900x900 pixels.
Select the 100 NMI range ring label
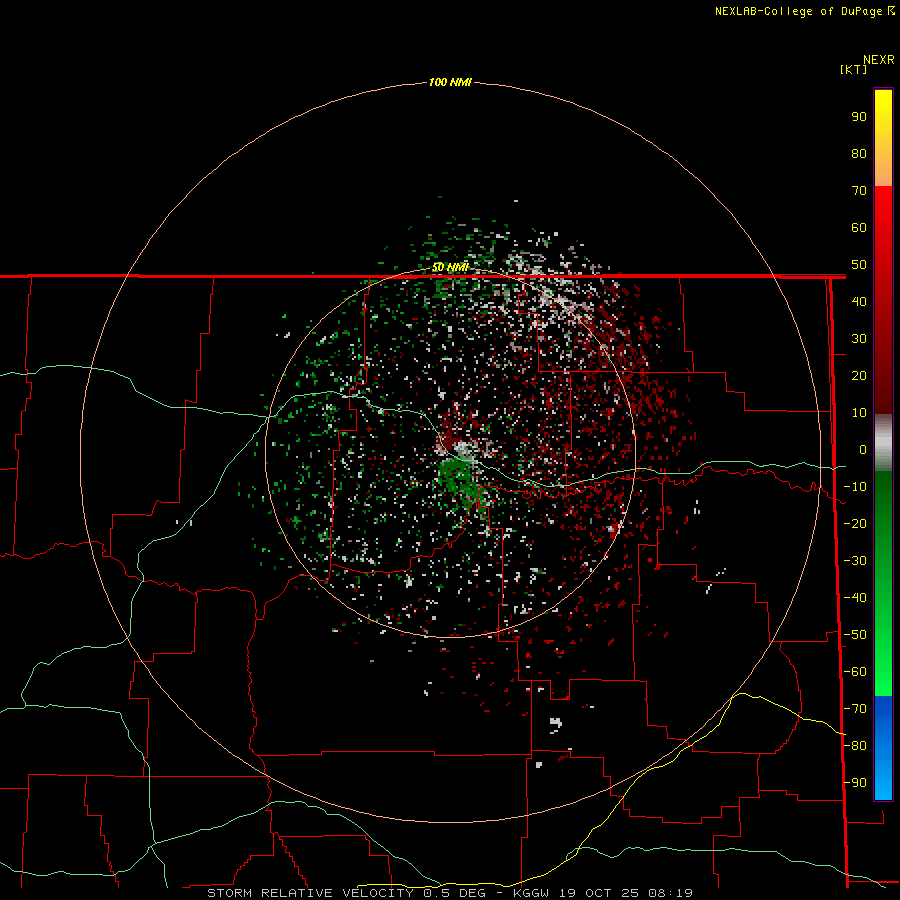(x=450, y=83)
